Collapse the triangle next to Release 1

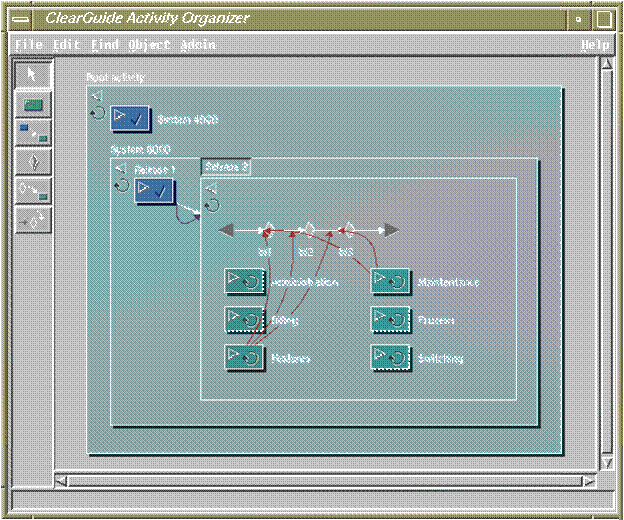click(x=121, y=168)
